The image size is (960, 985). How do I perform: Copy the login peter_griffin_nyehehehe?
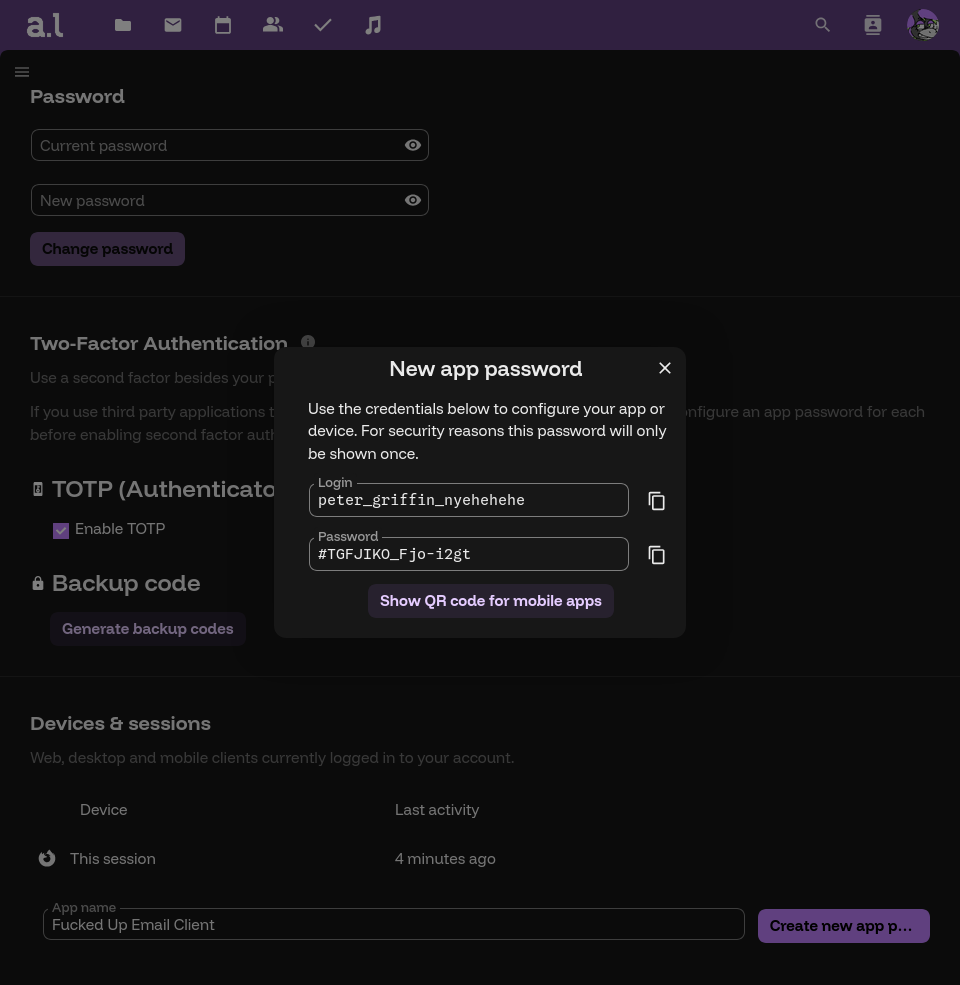[x=656, y=500]
